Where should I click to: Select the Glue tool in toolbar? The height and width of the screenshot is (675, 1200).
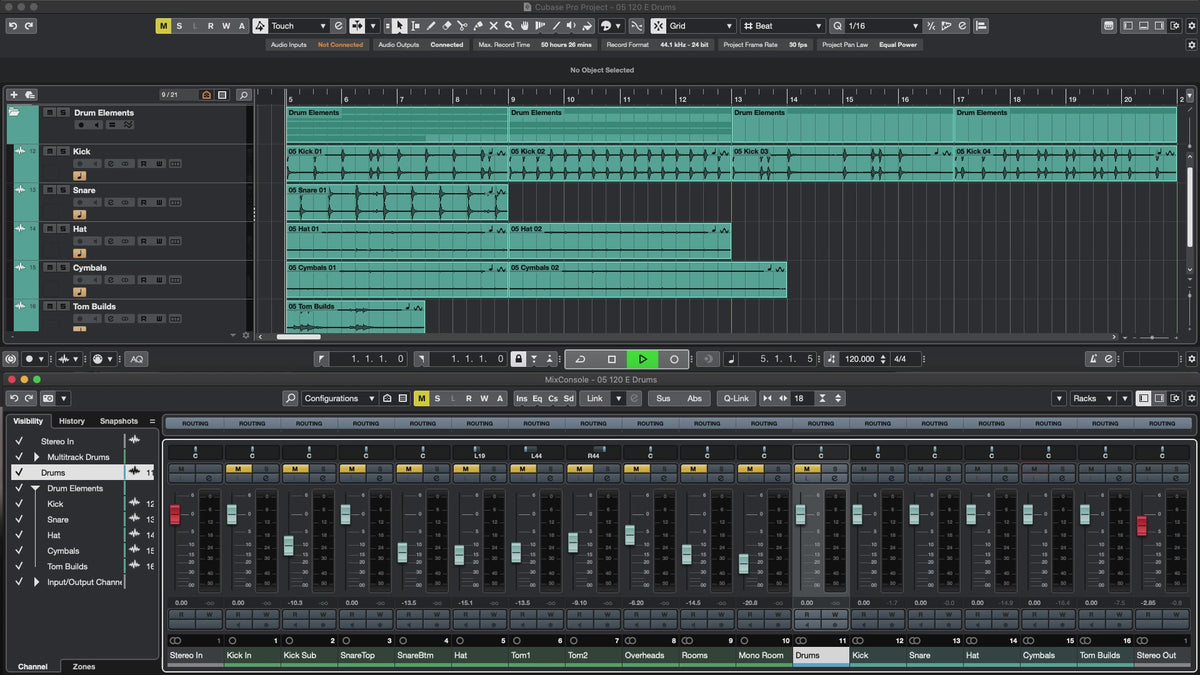478,26
